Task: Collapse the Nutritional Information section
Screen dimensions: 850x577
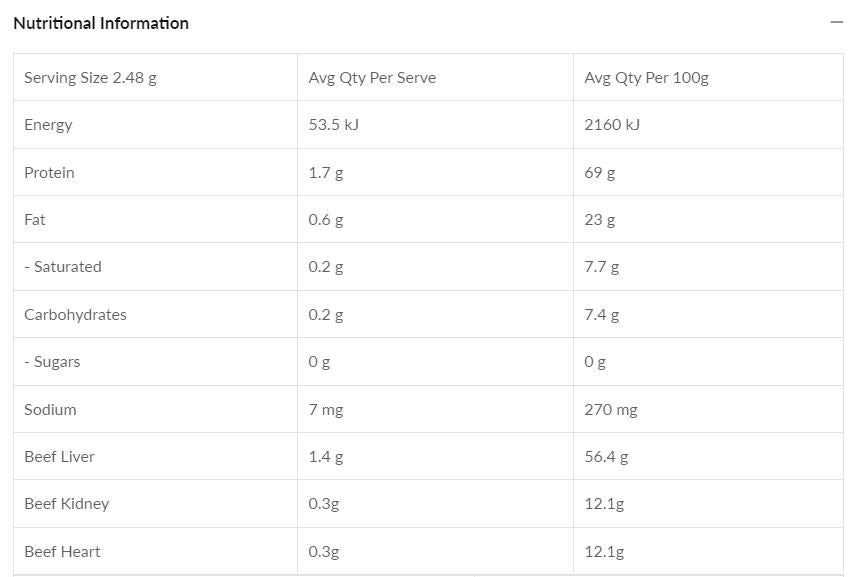Action: (836, 23)
